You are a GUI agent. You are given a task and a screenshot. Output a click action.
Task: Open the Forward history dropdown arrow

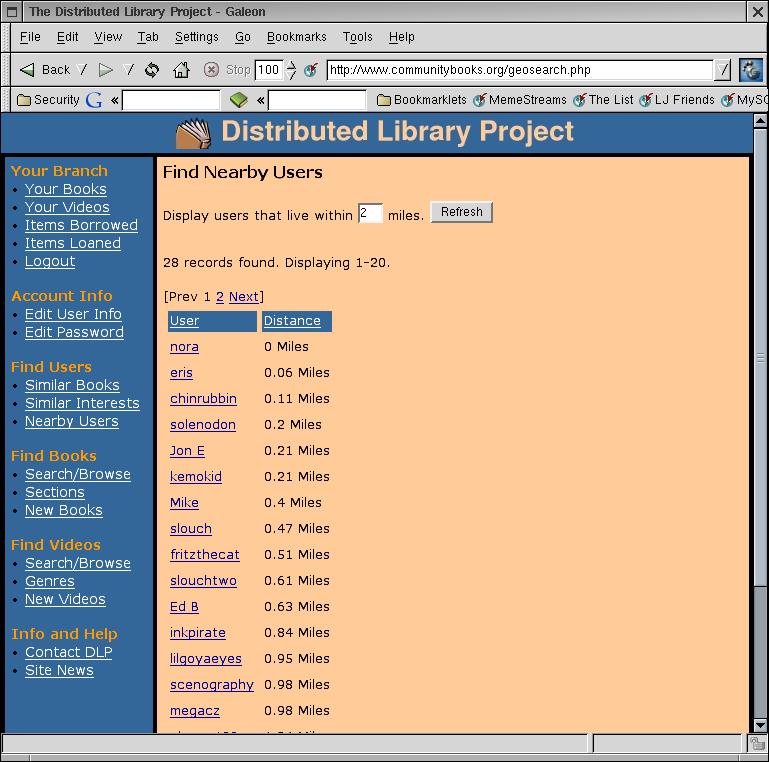[x=128, y=70]
